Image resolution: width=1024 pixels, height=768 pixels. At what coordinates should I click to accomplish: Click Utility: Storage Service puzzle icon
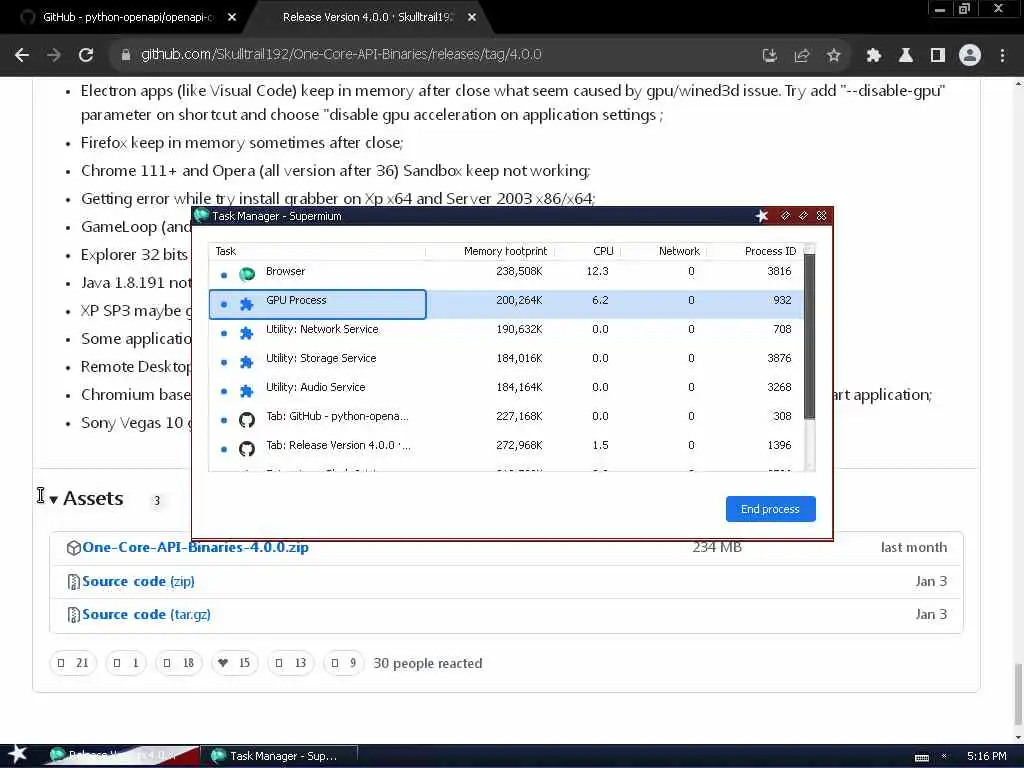247,362
